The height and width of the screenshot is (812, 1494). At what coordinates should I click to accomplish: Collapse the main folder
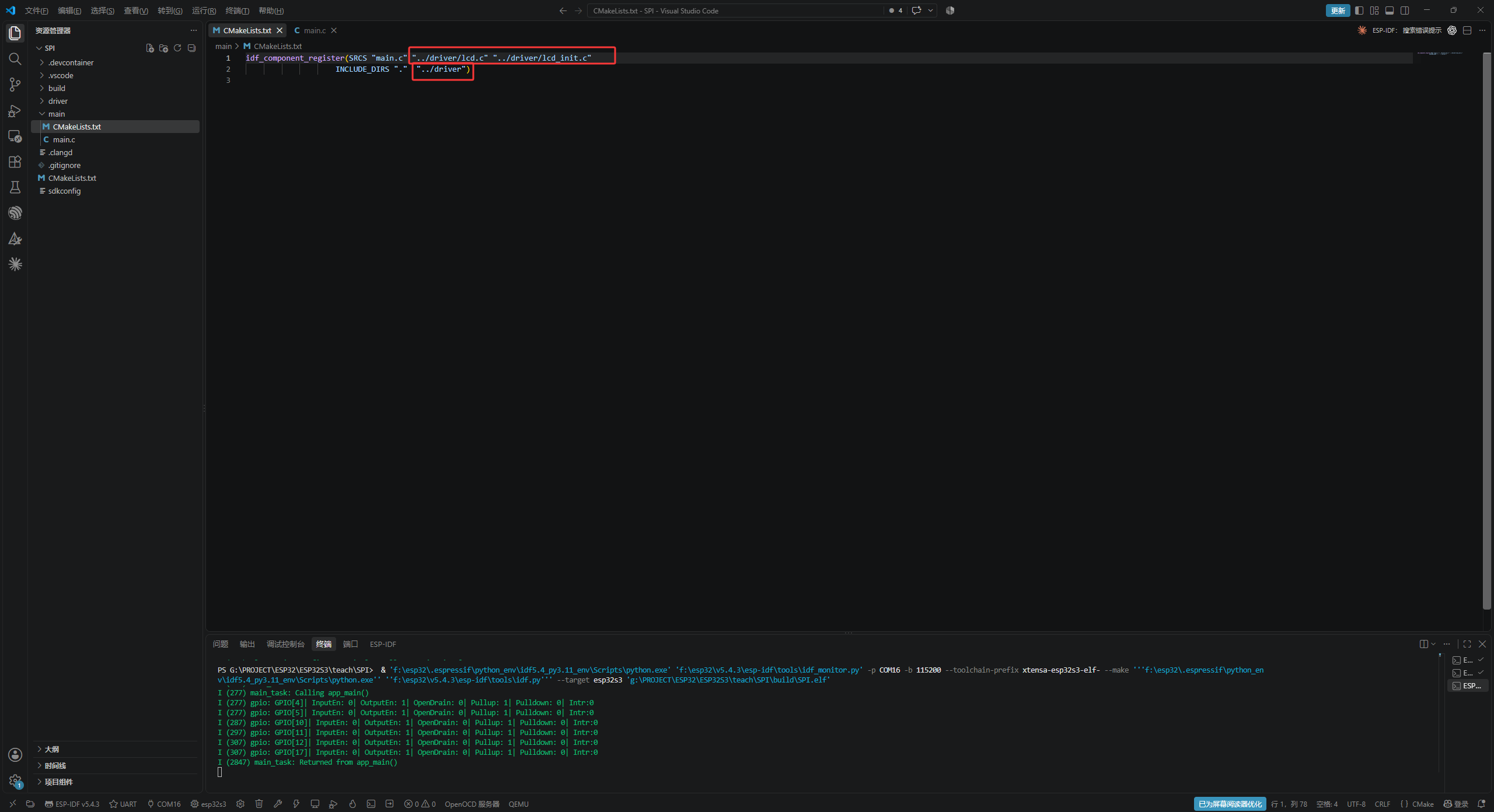coord(117,114)
